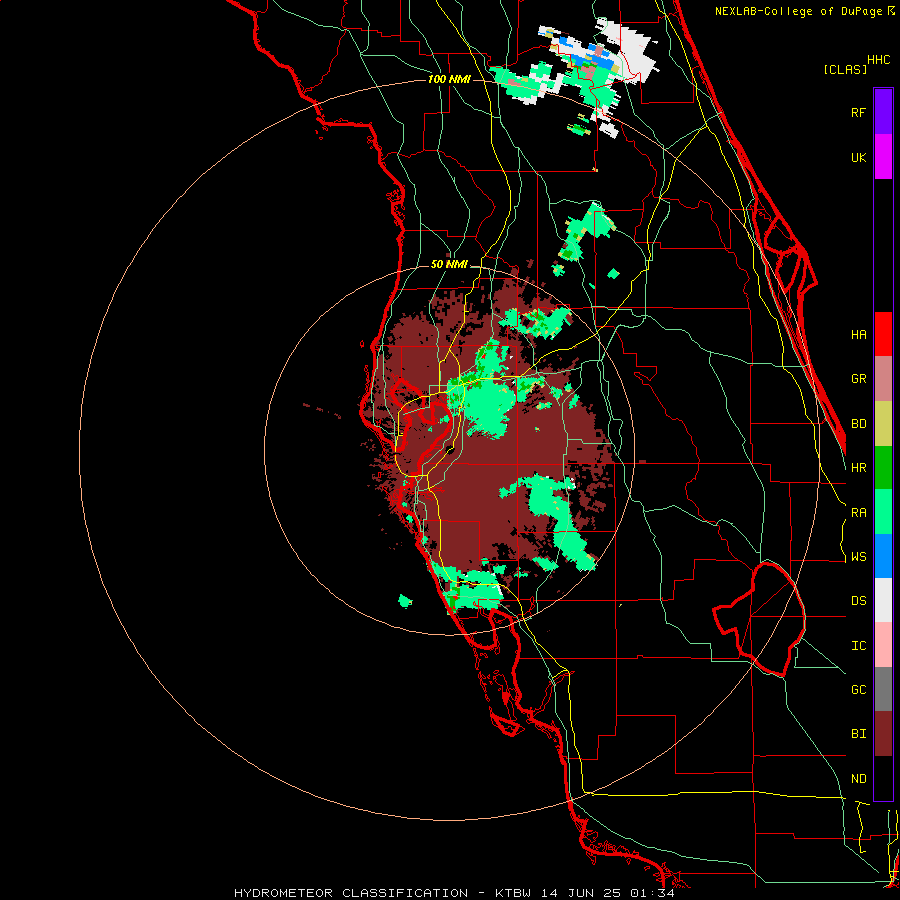Click the HHC product label

tap(878, 60)
